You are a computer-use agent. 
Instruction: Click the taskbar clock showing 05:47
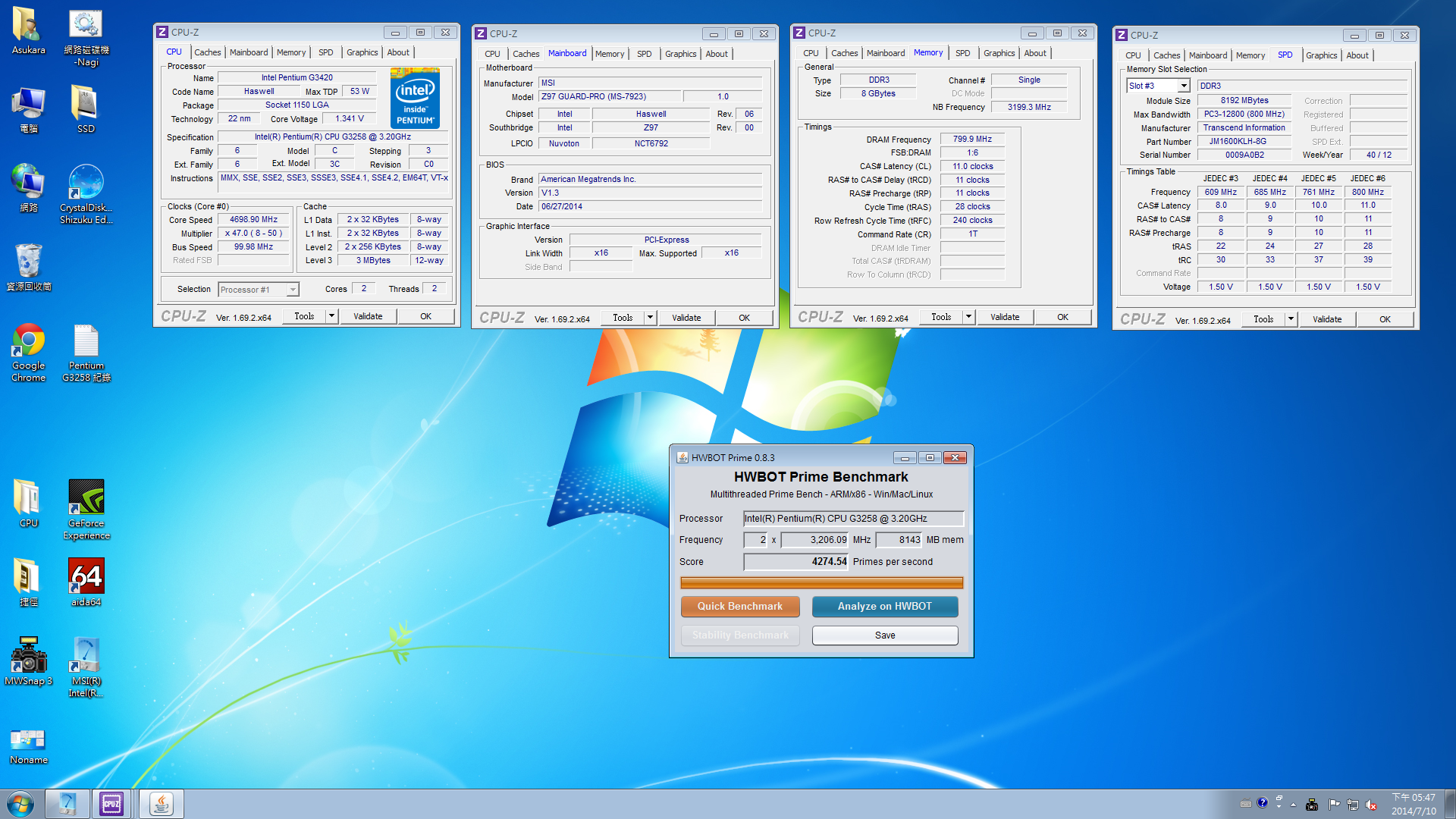pos(1414,804)
